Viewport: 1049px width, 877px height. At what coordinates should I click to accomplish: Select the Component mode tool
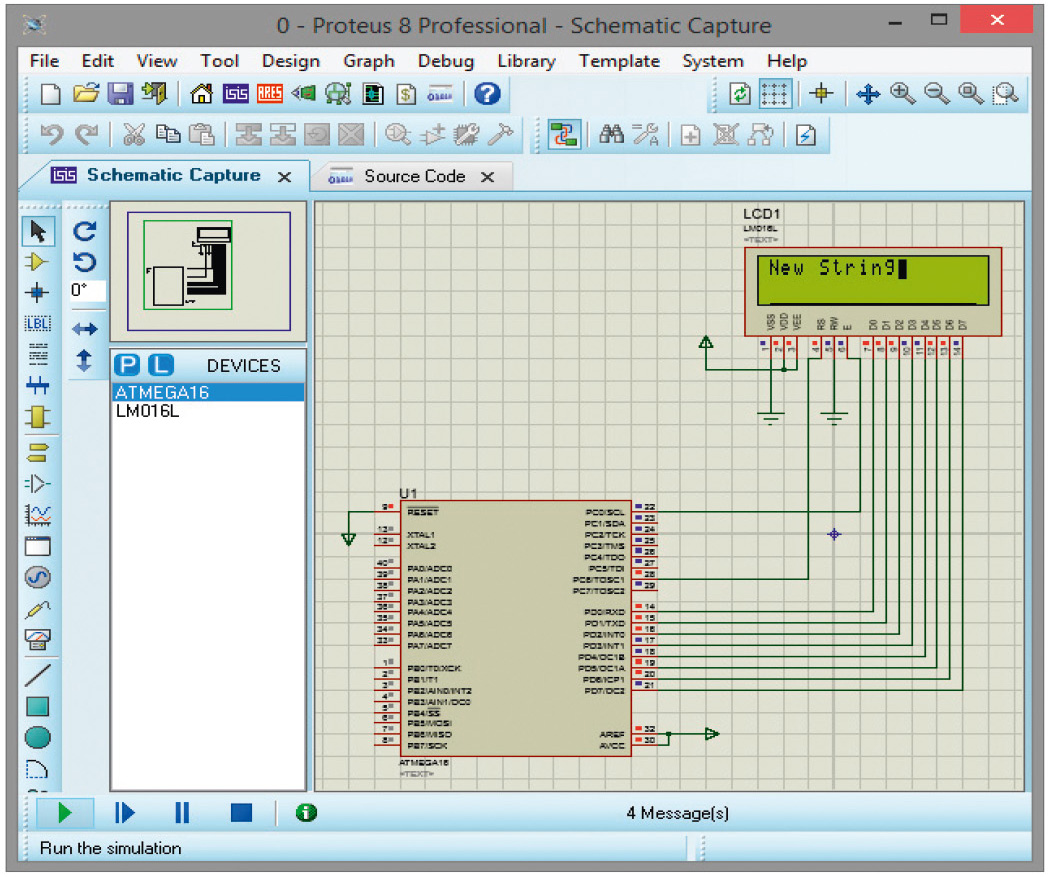click(37, 262)
